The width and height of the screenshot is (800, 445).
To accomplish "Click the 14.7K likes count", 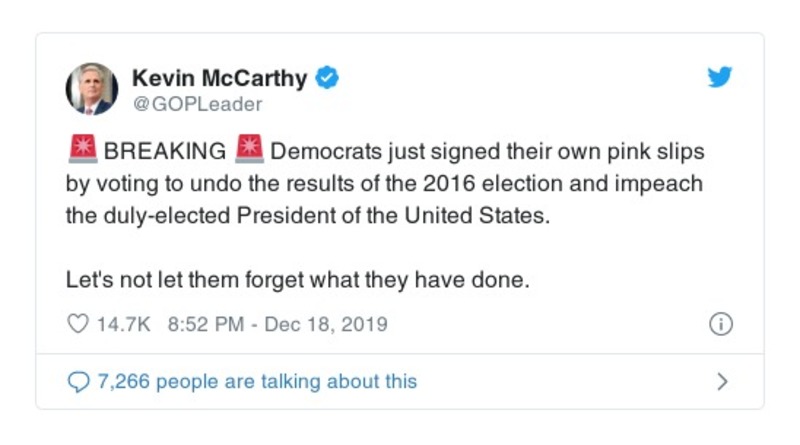I will [122, 325].
